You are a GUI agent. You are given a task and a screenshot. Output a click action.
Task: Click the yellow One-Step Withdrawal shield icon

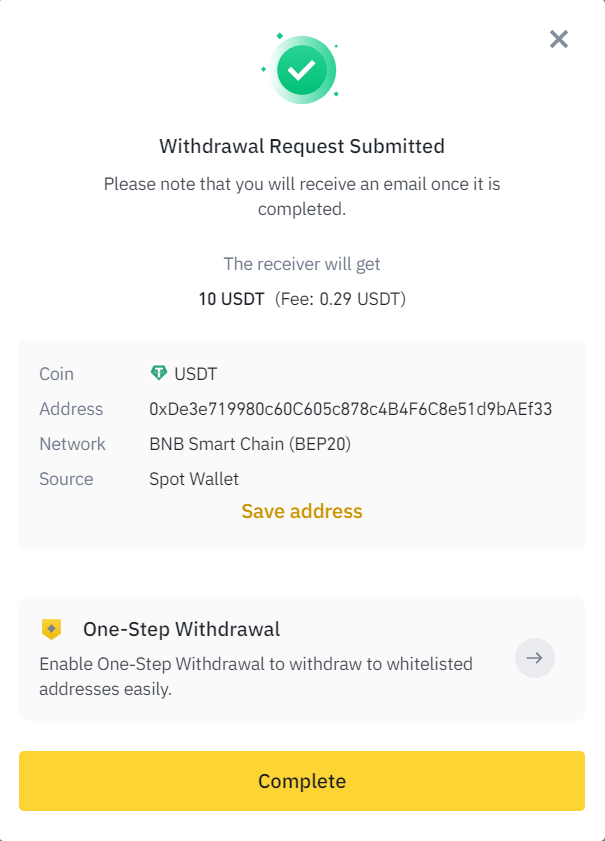51,629
